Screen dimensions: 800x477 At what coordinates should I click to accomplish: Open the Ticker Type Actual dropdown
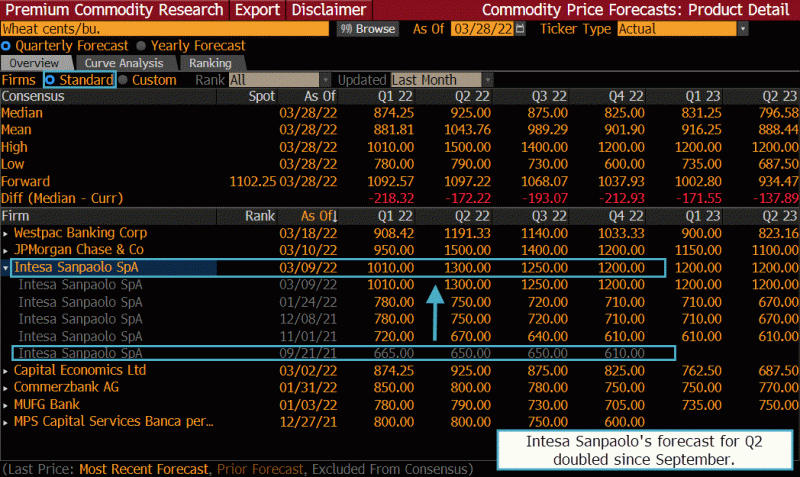742,29
